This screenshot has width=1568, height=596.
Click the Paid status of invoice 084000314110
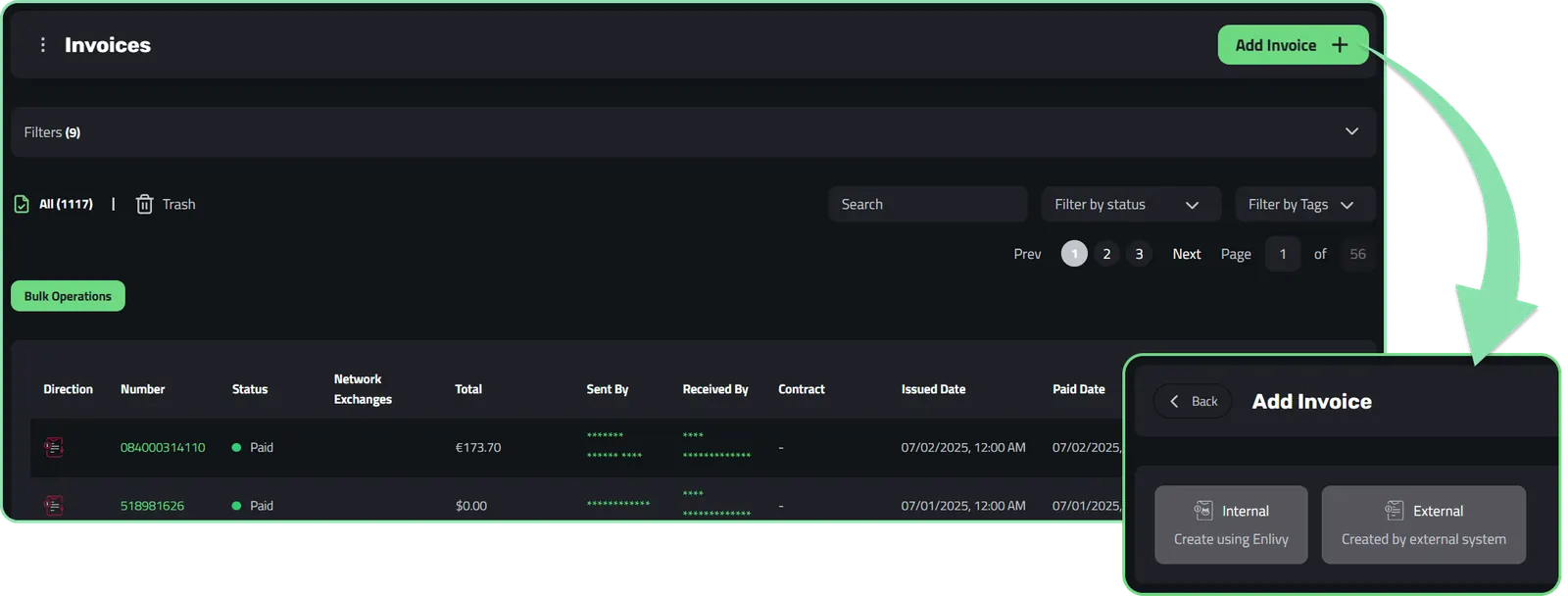253,447
